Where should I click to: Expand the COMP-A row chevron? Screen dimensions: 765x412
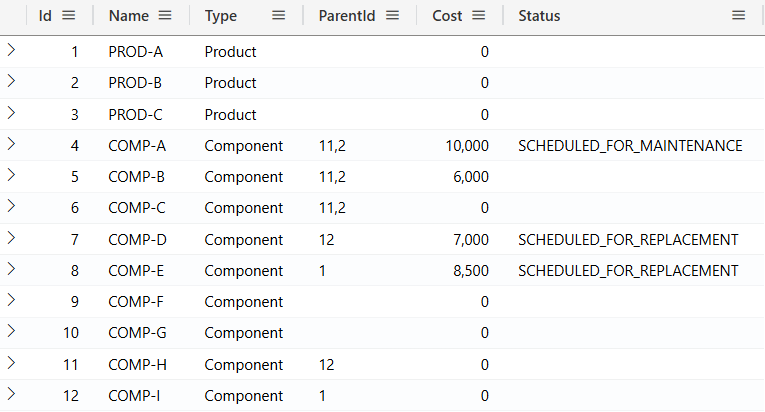[12, 144]
